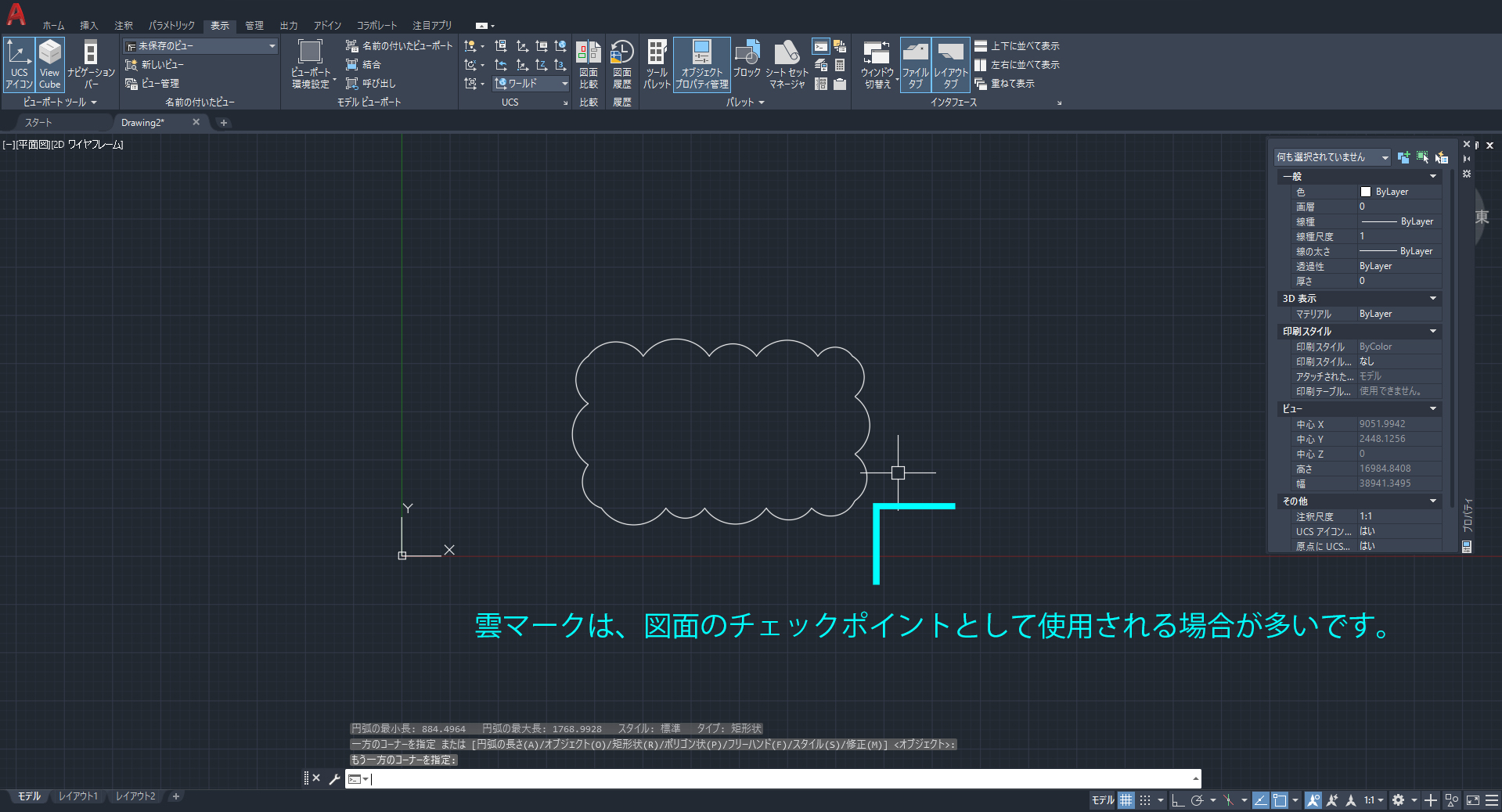Open the Drawing History (図面履歴) panel
The height and width of the screenshot is (812, 1502).
point(621,64)
